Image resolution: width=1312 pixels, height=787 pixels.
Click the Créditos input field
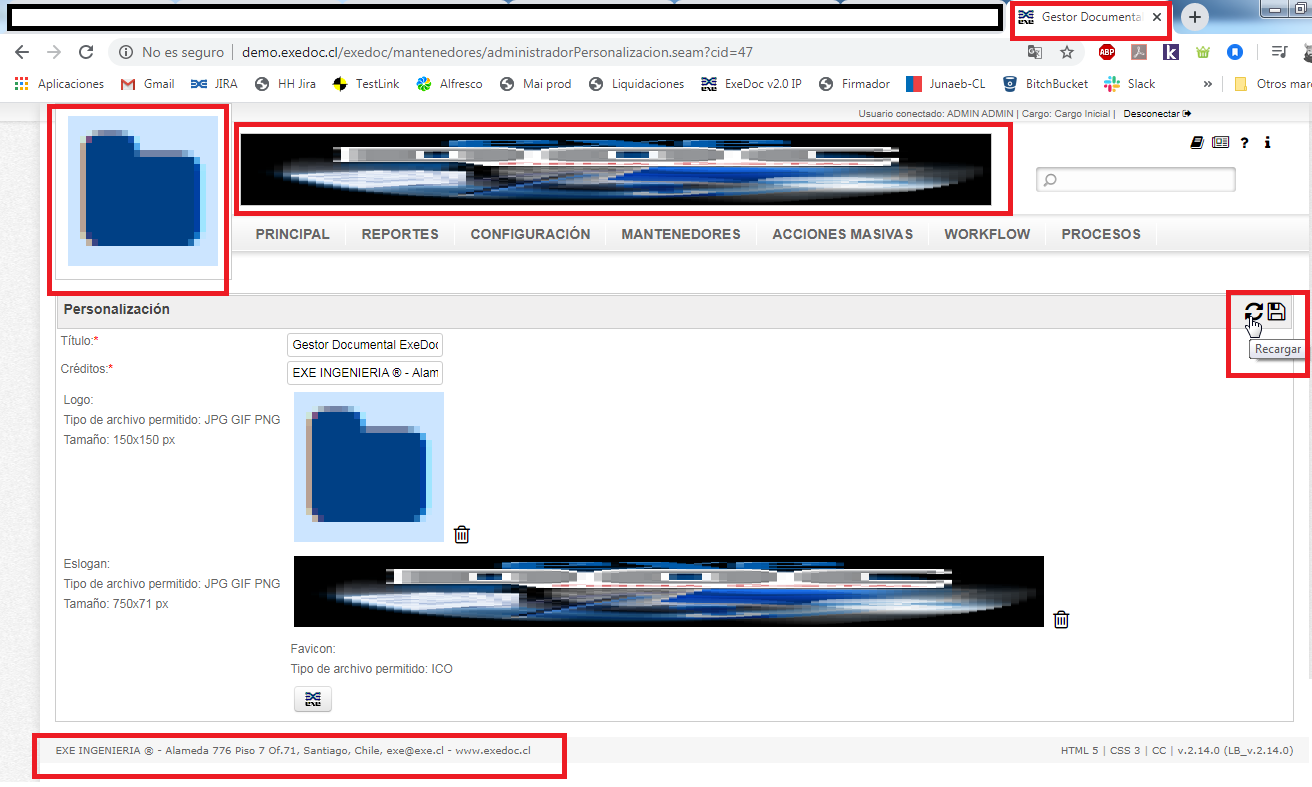coord(365,373)
